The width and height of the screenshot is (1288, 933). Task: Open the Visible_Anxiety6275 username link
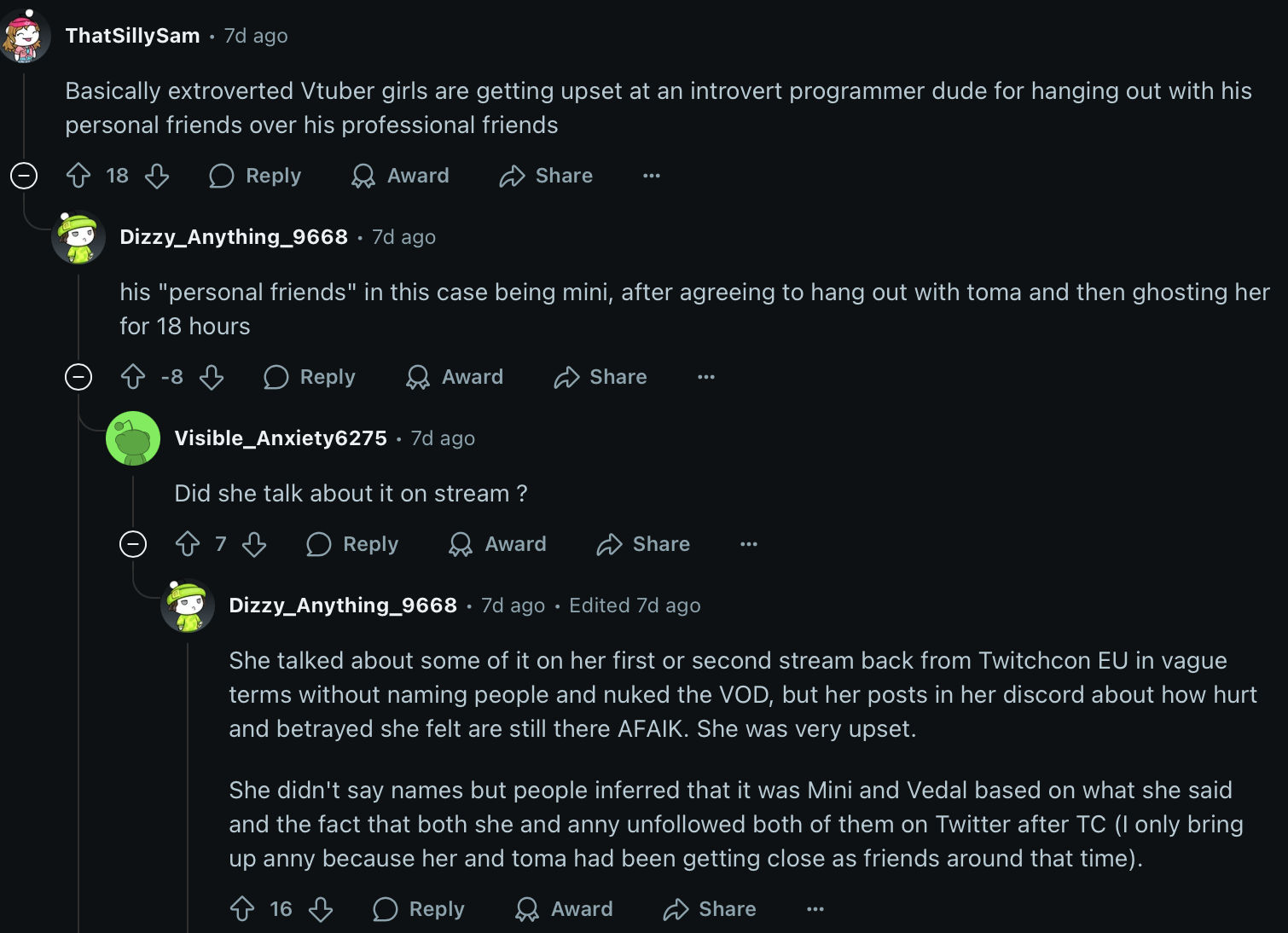point(281,438)
